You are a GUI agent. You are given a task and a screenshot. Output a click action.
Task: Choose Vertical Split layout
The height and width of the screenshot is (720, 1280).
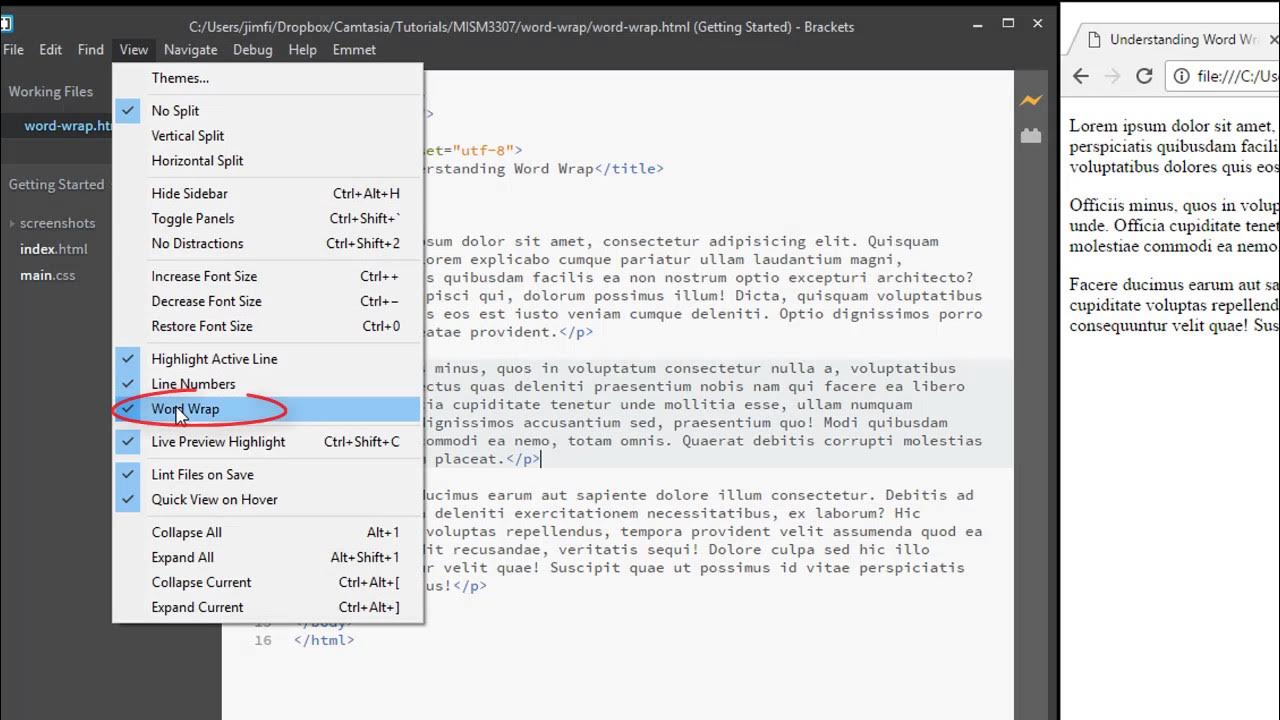267,136
